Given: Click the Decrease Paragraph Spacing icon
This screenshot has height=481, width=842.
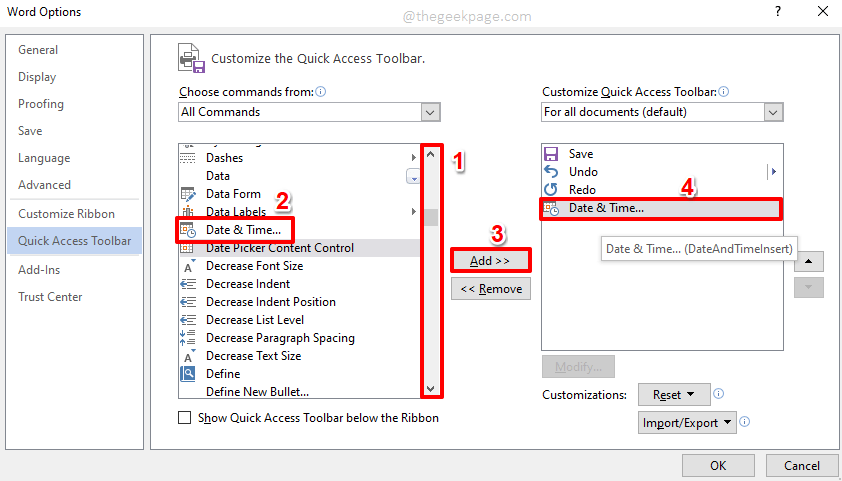Looking at the screenshot, I should [x=188, y=338].
